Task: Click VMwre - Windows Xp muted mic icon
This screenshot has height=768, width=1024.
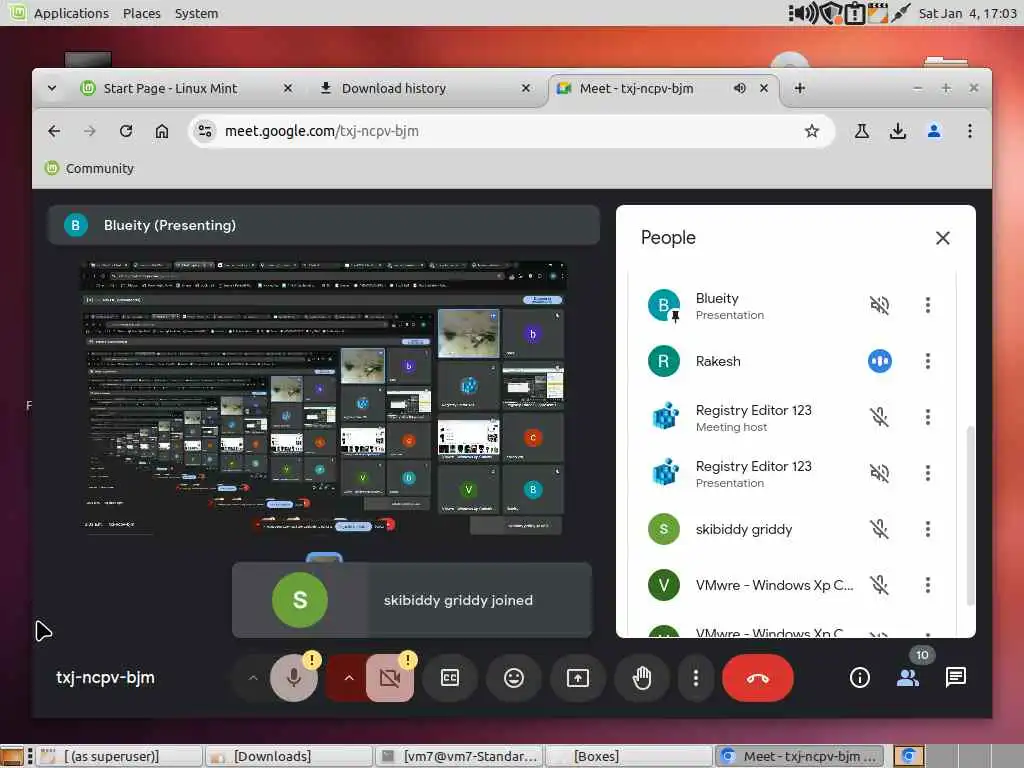Action: pyautogui.click(x=880, y=585)
